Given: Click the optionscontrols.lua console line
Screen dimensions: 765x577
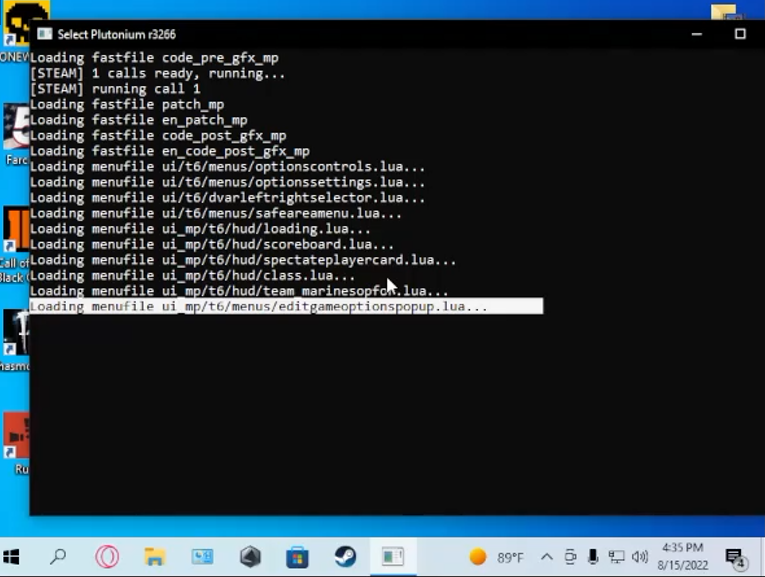Looking at the screenshot, I should tap(227, 166).
